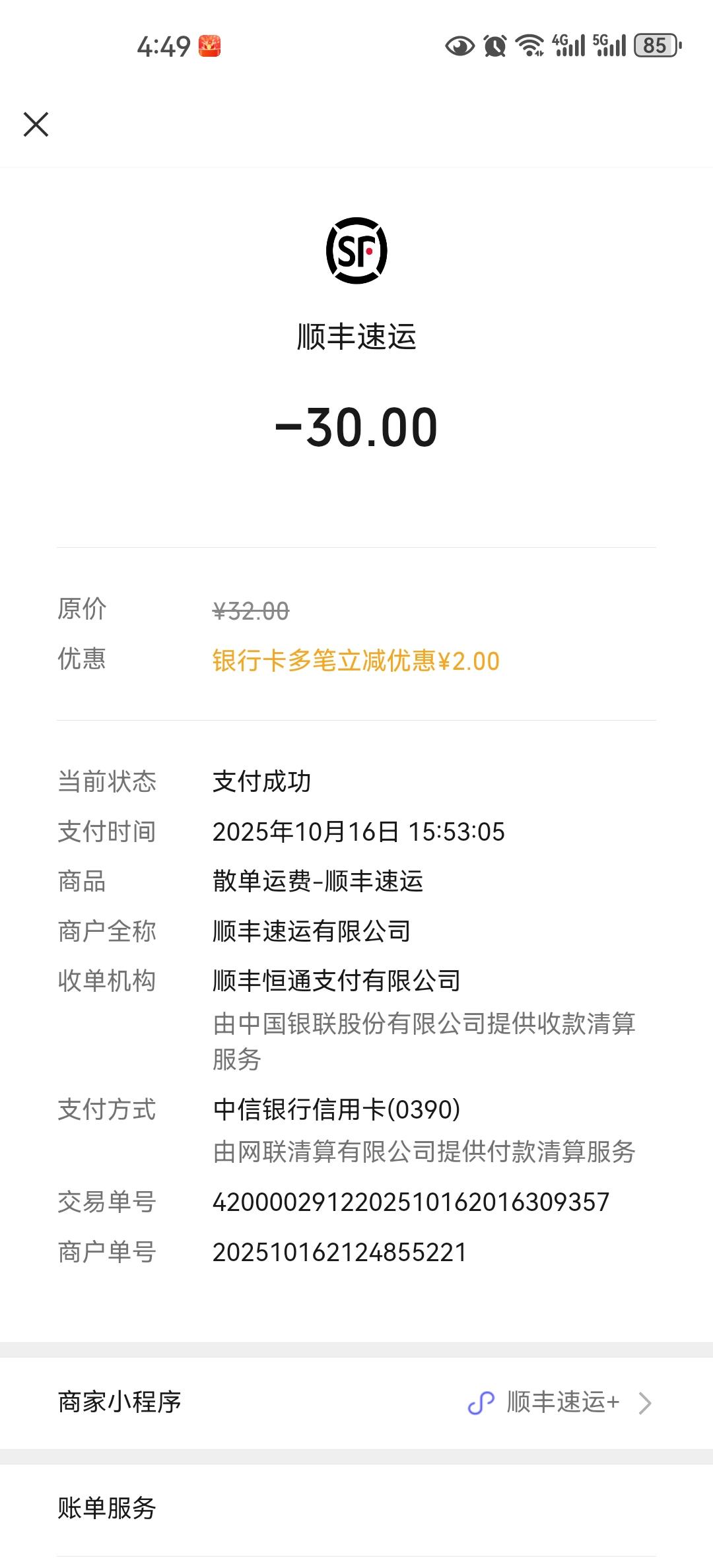Screen dimensions: 713x1568
Task: Tap the transaction number 交易单号 value
Action: (411, 1202)
